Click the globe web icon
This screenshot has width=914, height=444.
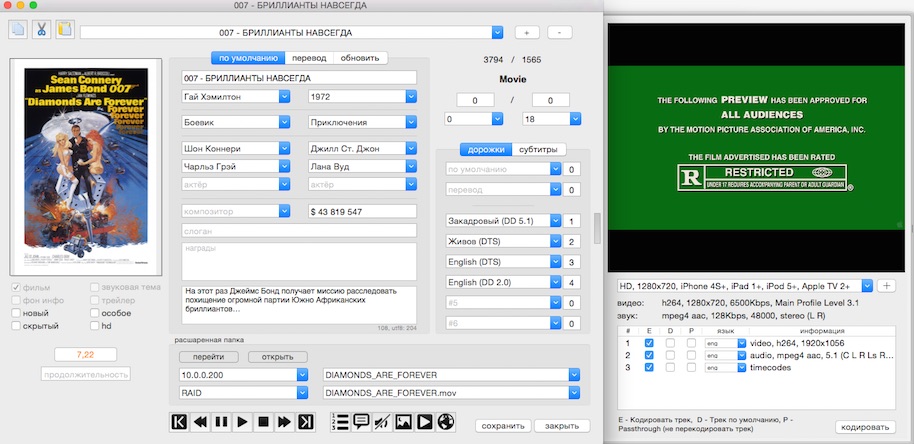pyautogui.click(x=445, y=422)
